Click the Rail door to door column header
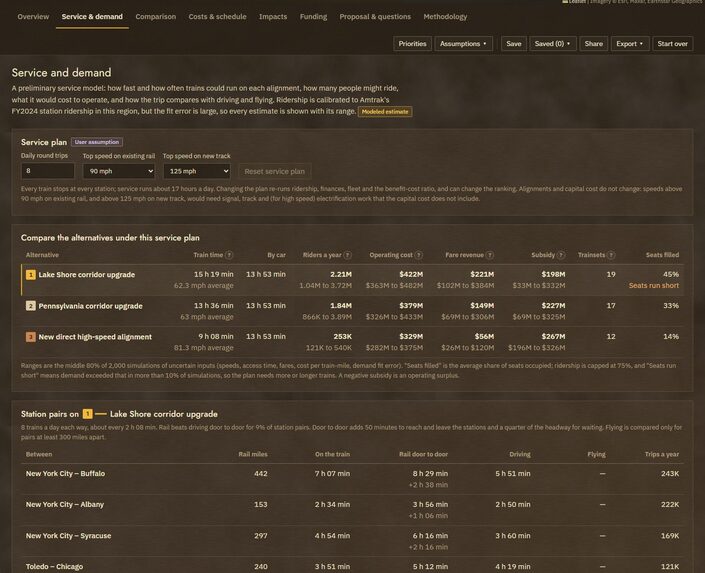The width and height of the screenshot is (705, 573). [x=424, y=454]
